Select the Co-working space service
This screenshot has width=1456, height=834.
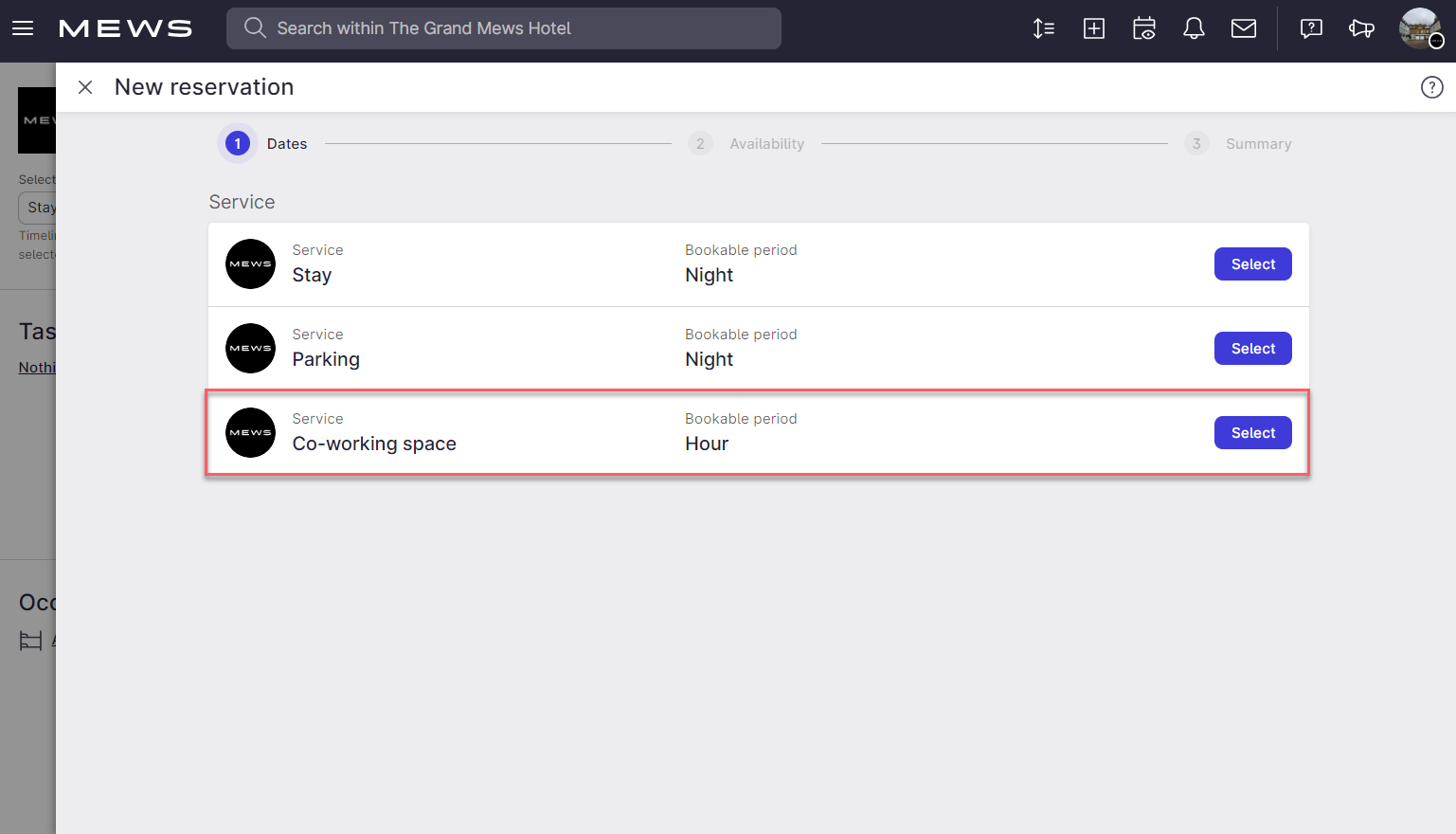point(1253,433)
